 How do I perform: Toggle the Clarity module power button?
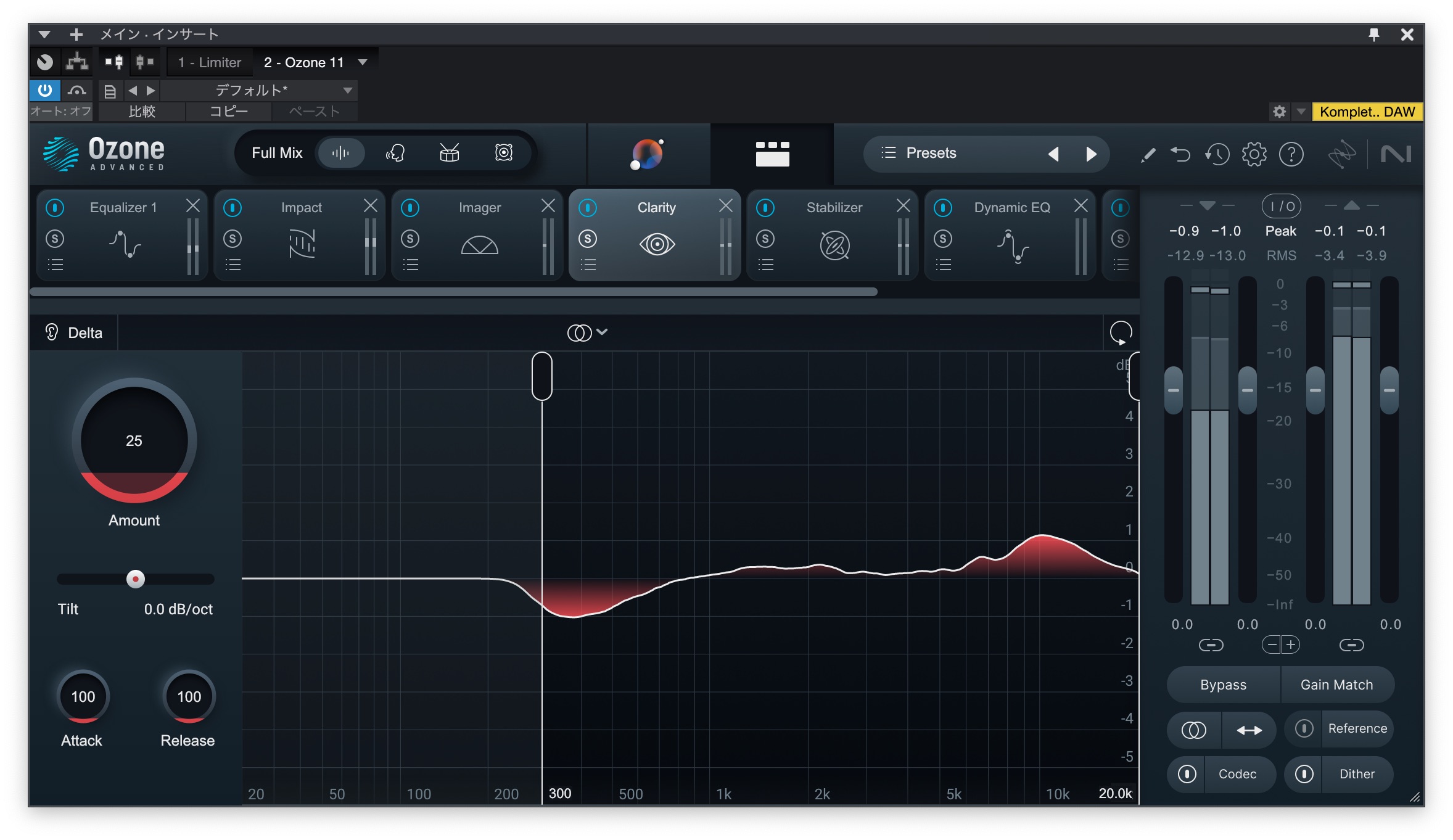pos(588,208)
